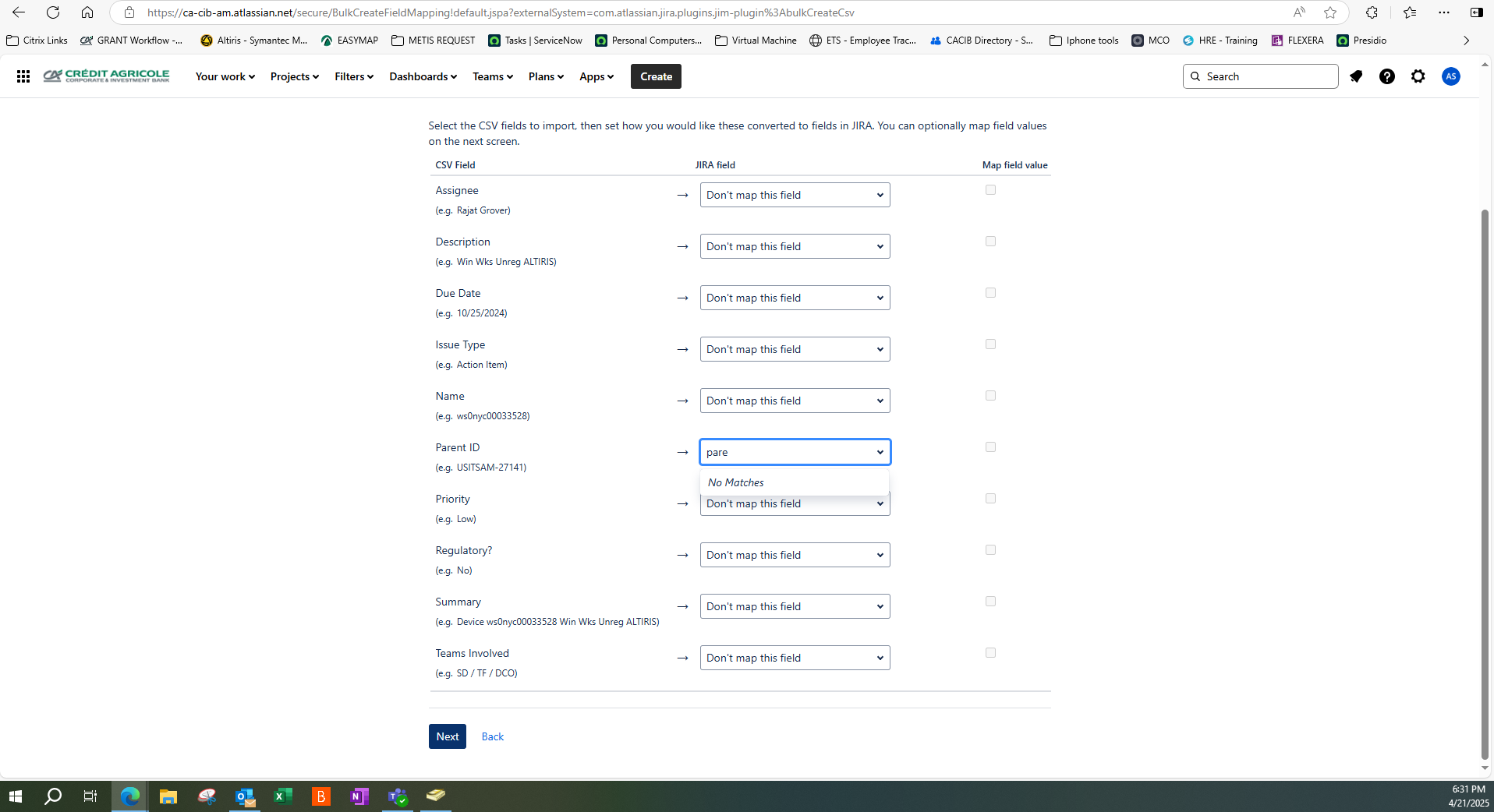Open JIRA field dropdown for Regulatory?
1494x812 pixels.
point(795,555)
